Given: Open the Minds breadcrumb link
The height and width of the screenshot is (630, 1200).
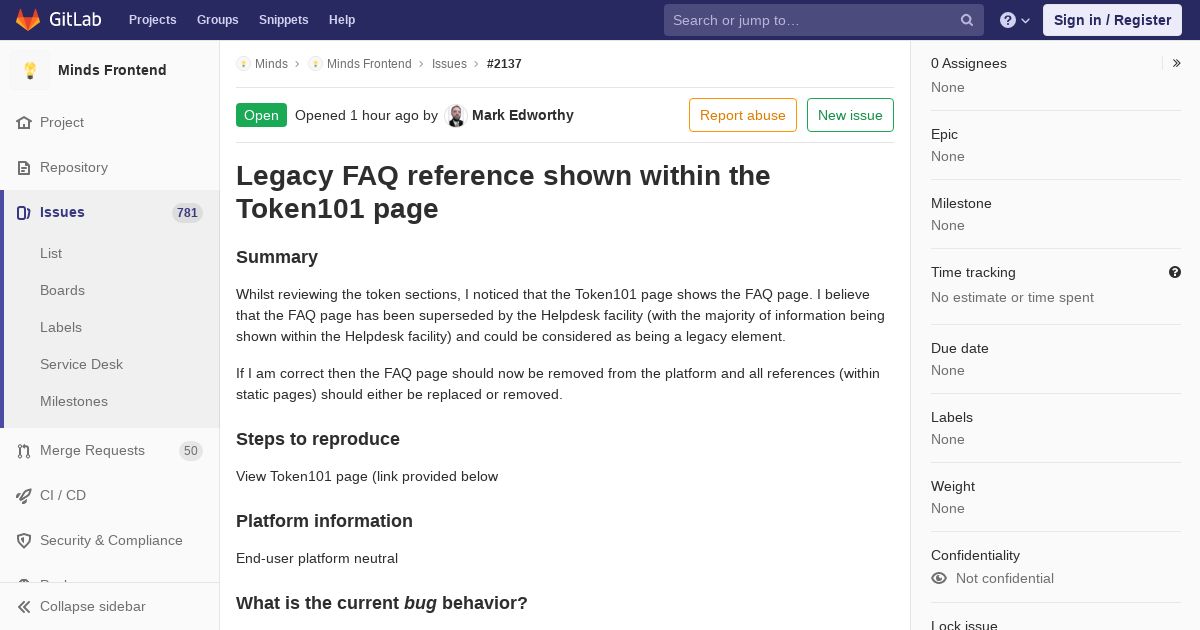Looking at the screenshot, I should pyautogui.click(x=271, y=64).
